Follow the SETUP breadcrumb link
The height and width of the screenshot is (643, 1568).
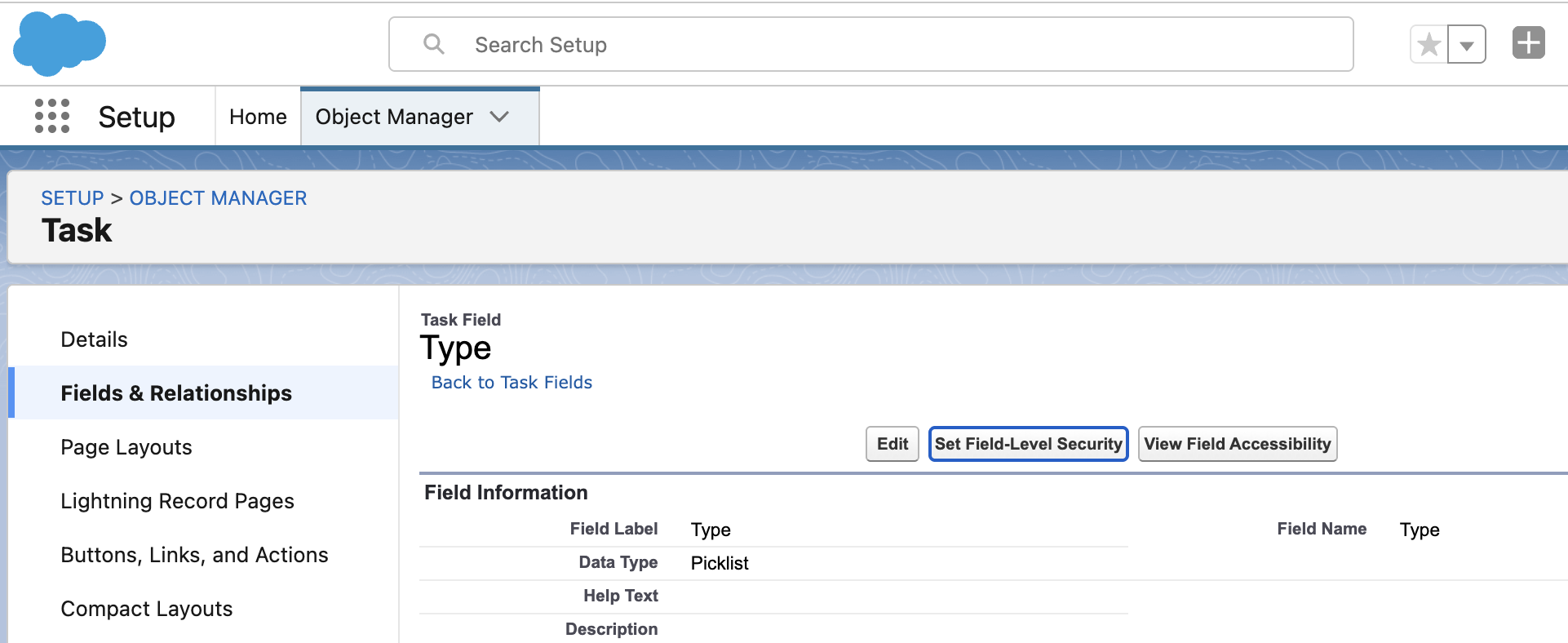73,198
